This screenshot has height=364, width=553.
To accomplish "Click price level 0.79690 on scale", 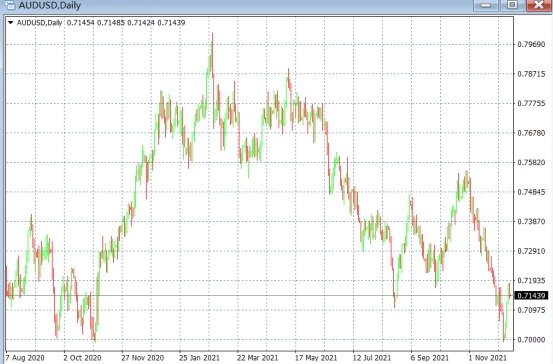I will 531,44.
